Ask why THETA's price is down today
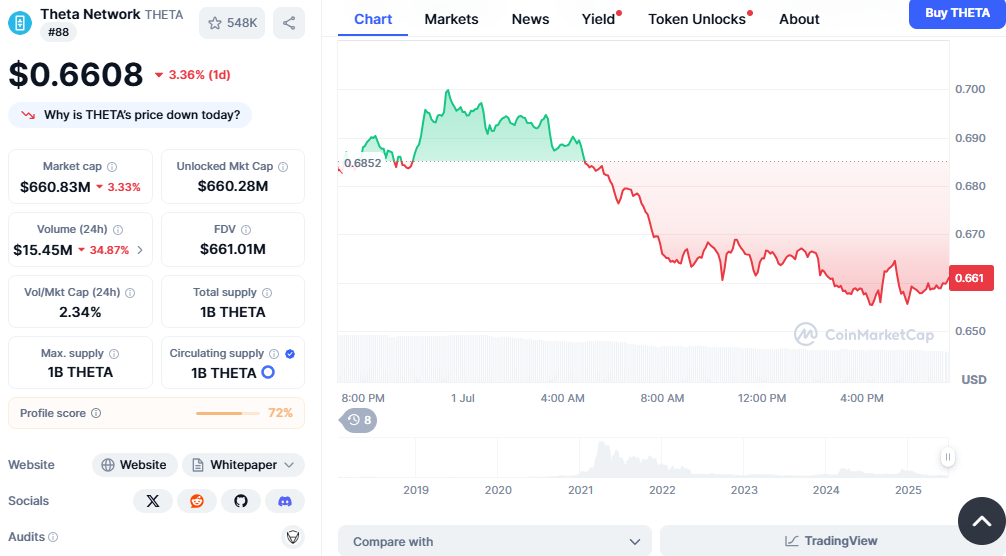This screenshot has width=1006, height=556. (x=130, y=115)
